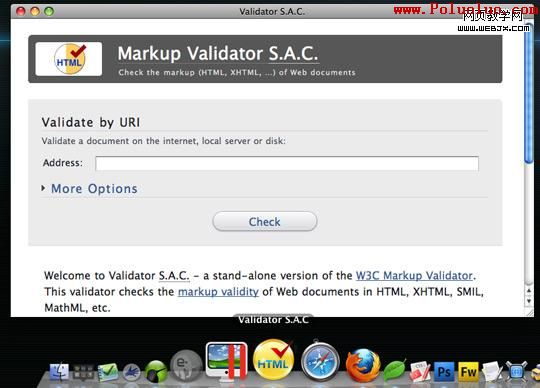Launch Firefox from the dock

click(x=363, y=366)
